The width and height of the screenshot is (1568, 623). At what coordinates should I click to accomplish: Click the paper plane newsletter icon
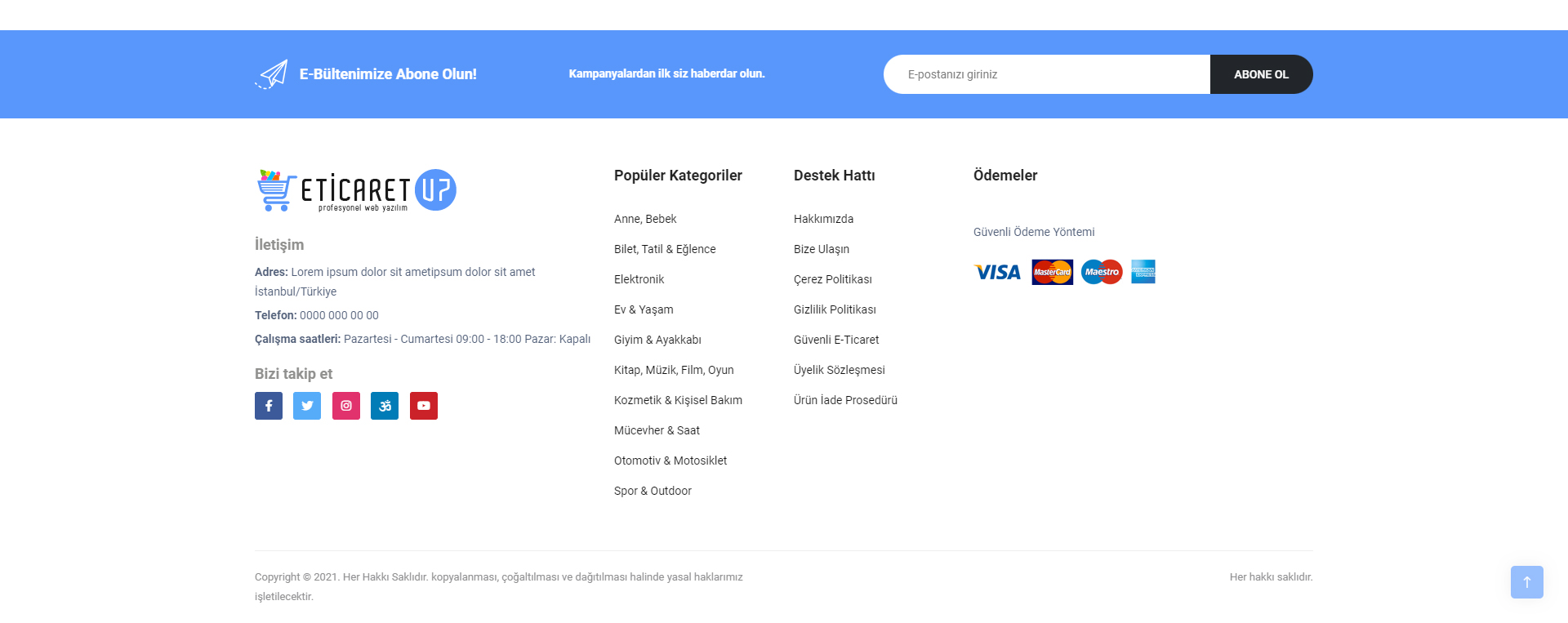(x=272, y=74)
